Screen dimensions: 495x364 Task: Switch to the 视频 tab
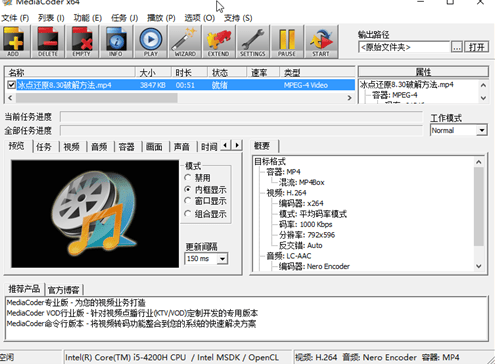point(71,147)
